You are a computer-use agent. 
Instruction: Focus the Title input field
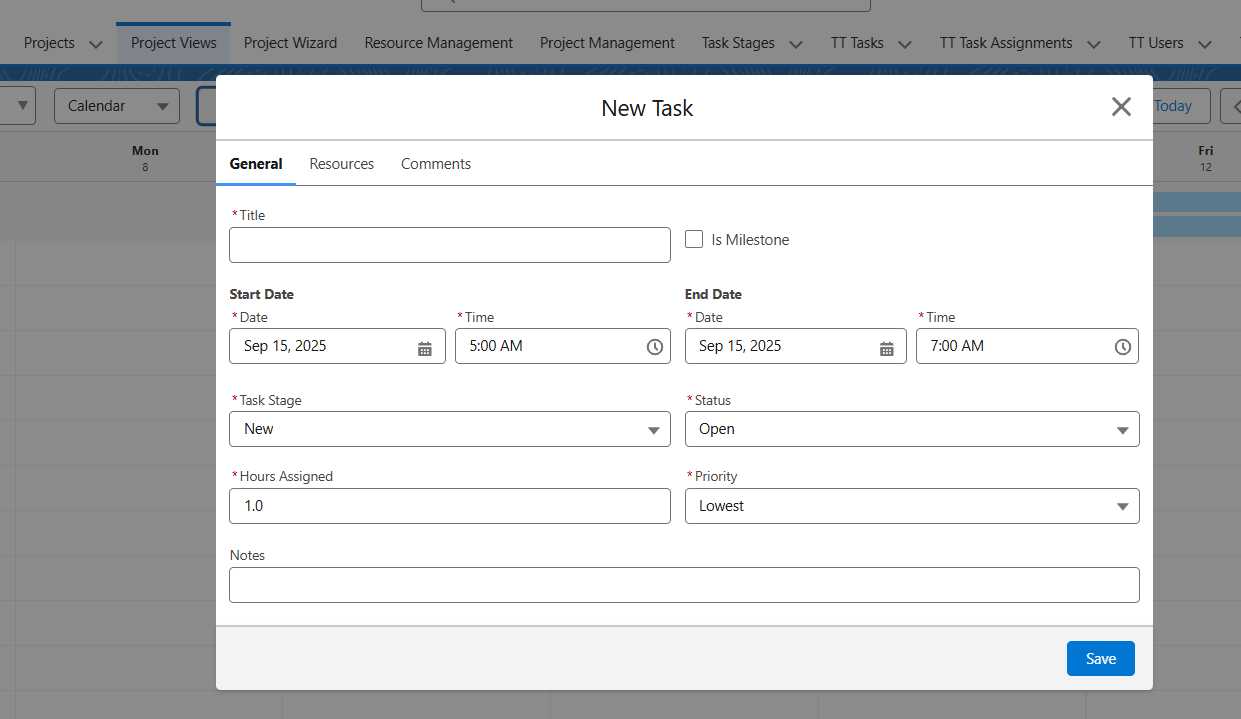click(x=450, y=245)
